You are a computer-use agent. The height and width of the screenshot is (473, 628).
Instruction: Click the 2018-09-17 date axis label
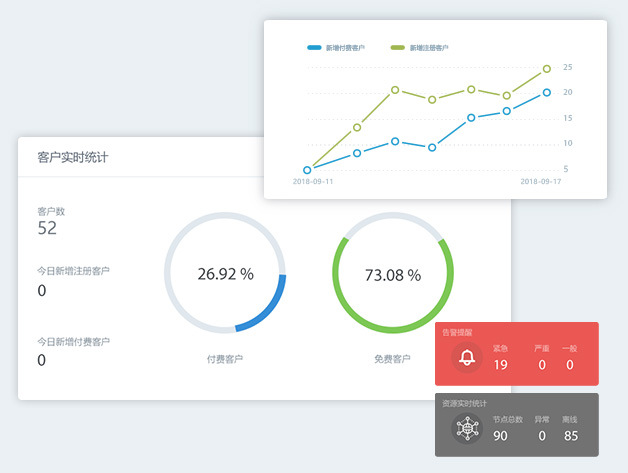point(541,182)
